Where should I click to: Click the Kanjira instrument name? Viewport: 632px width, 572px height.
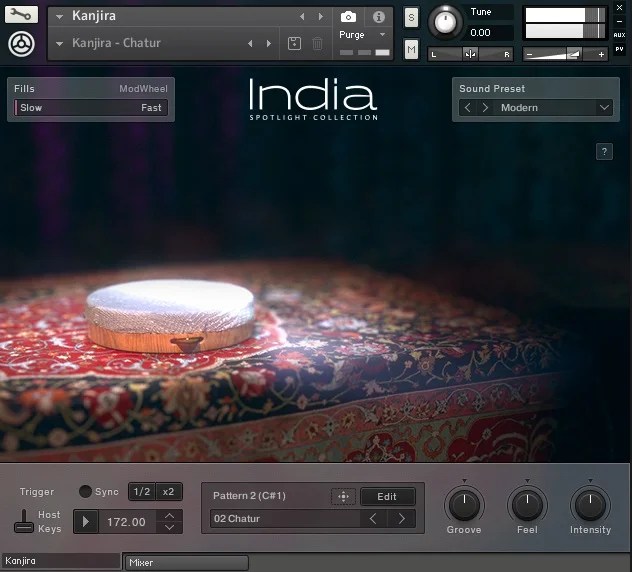point(94,16)
